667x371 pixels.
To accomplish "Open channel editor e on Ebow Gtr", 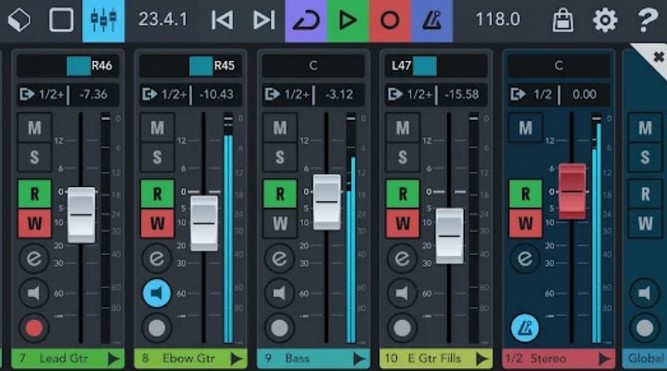I will pos(157,258).
